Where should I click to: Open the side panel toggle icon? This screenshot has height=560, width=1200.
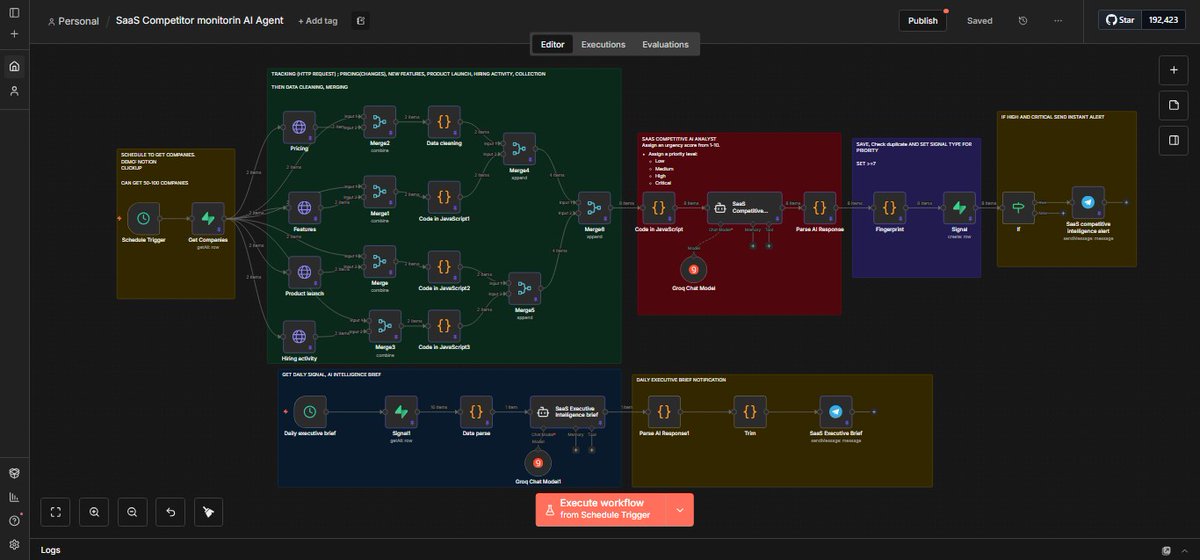1174,140
